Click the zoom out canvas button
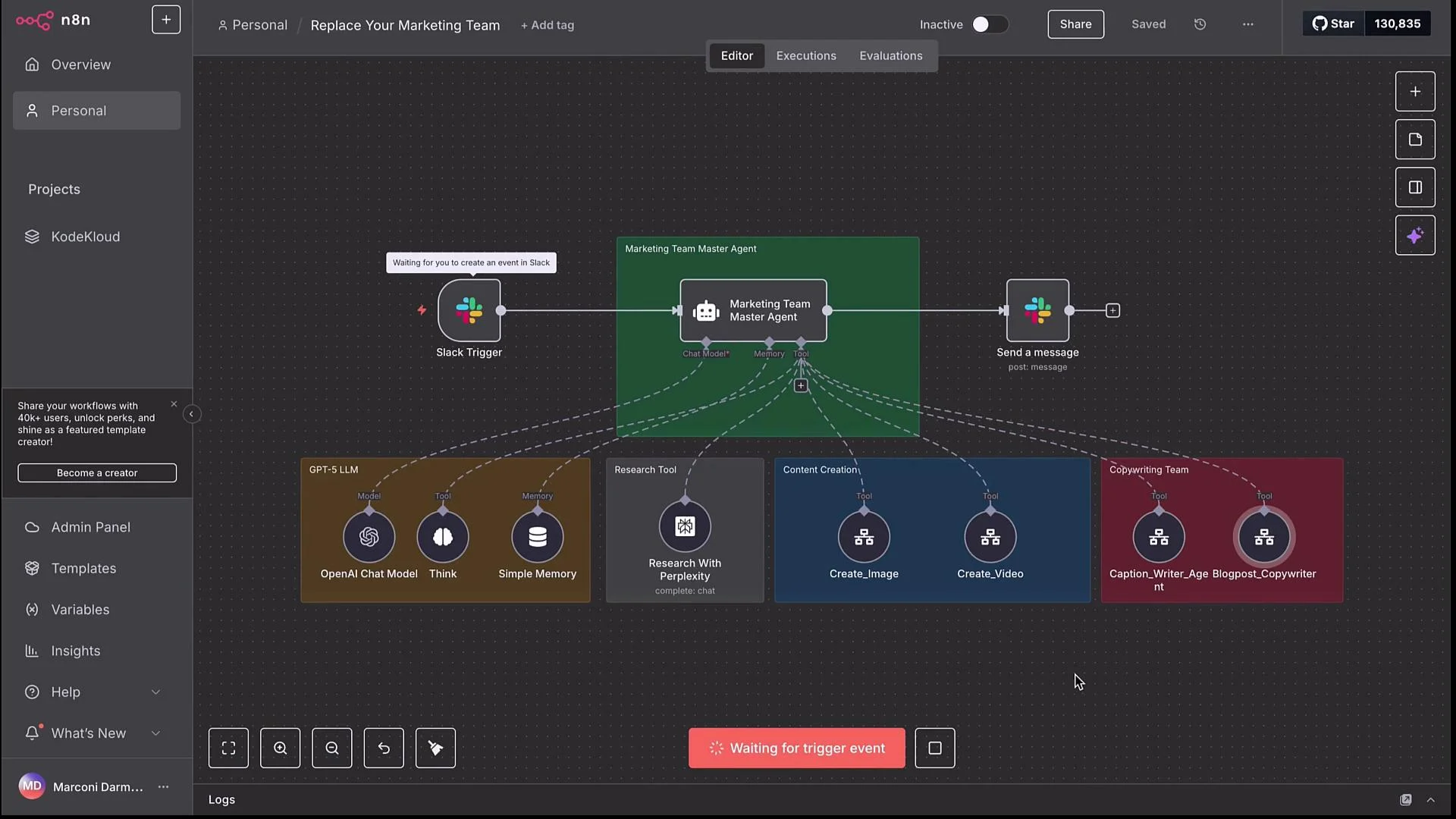Screen dimensions: 1456x819 point(332,748)
